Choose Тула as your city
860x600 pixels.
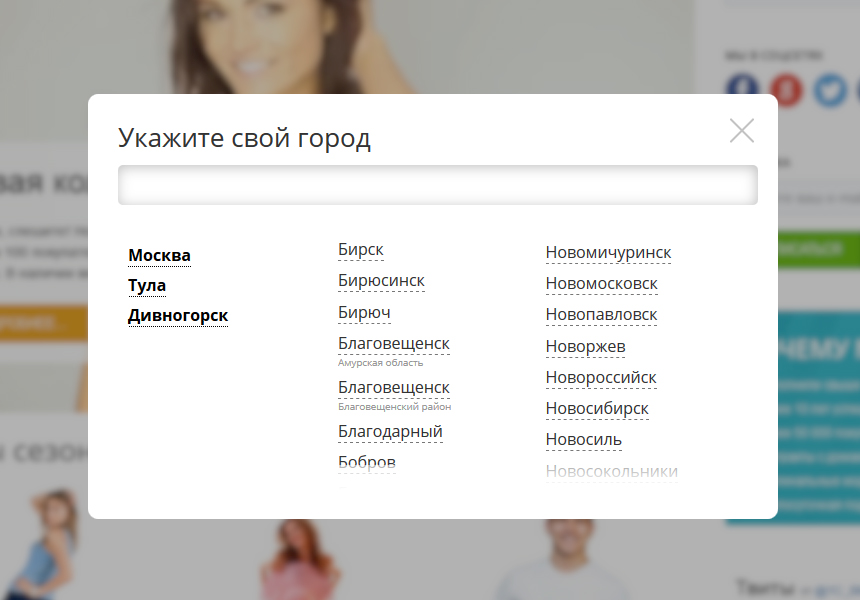point(147,286)
